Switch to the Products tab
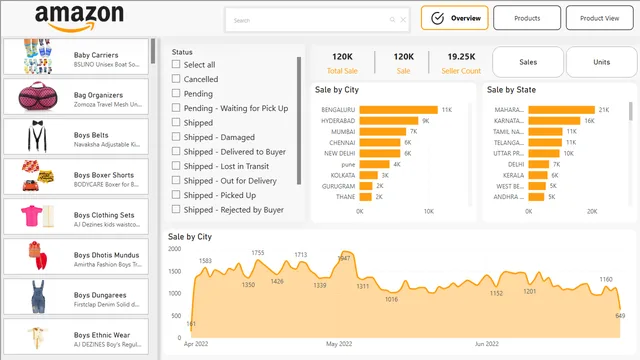The width and height of the screenshot is (640, 360). 527,18
